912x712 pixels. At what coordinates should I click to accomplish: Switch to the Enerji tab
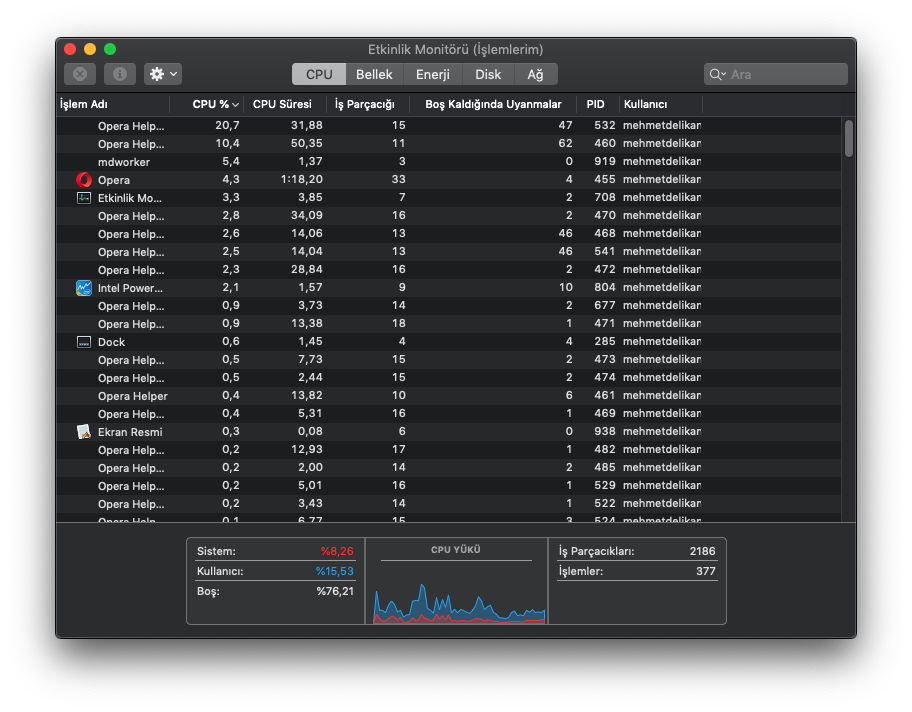coord(433,74)
